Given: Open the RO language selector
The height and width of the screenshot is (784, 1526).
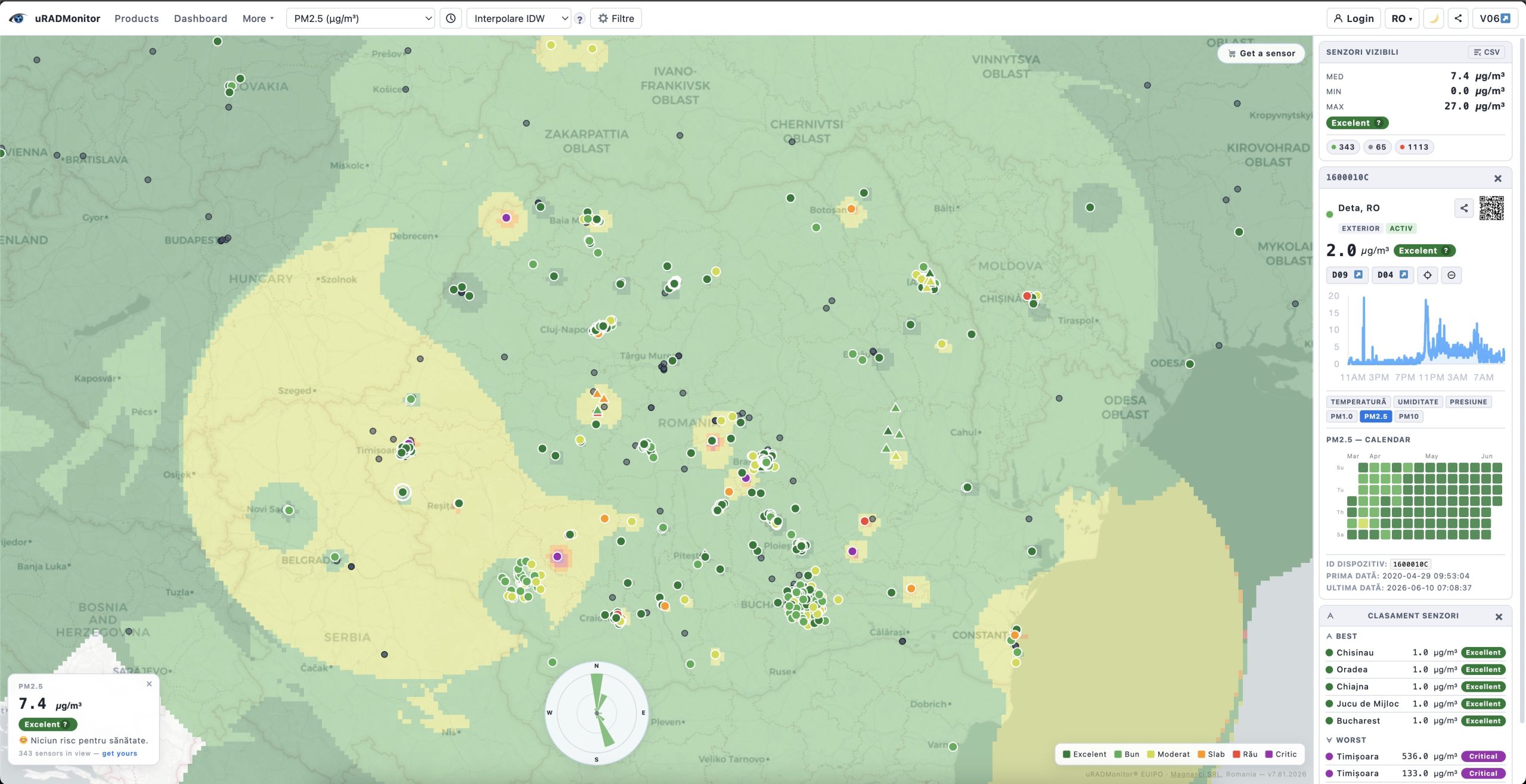Looking at the screenshot, I should (x=1401, y=18).
